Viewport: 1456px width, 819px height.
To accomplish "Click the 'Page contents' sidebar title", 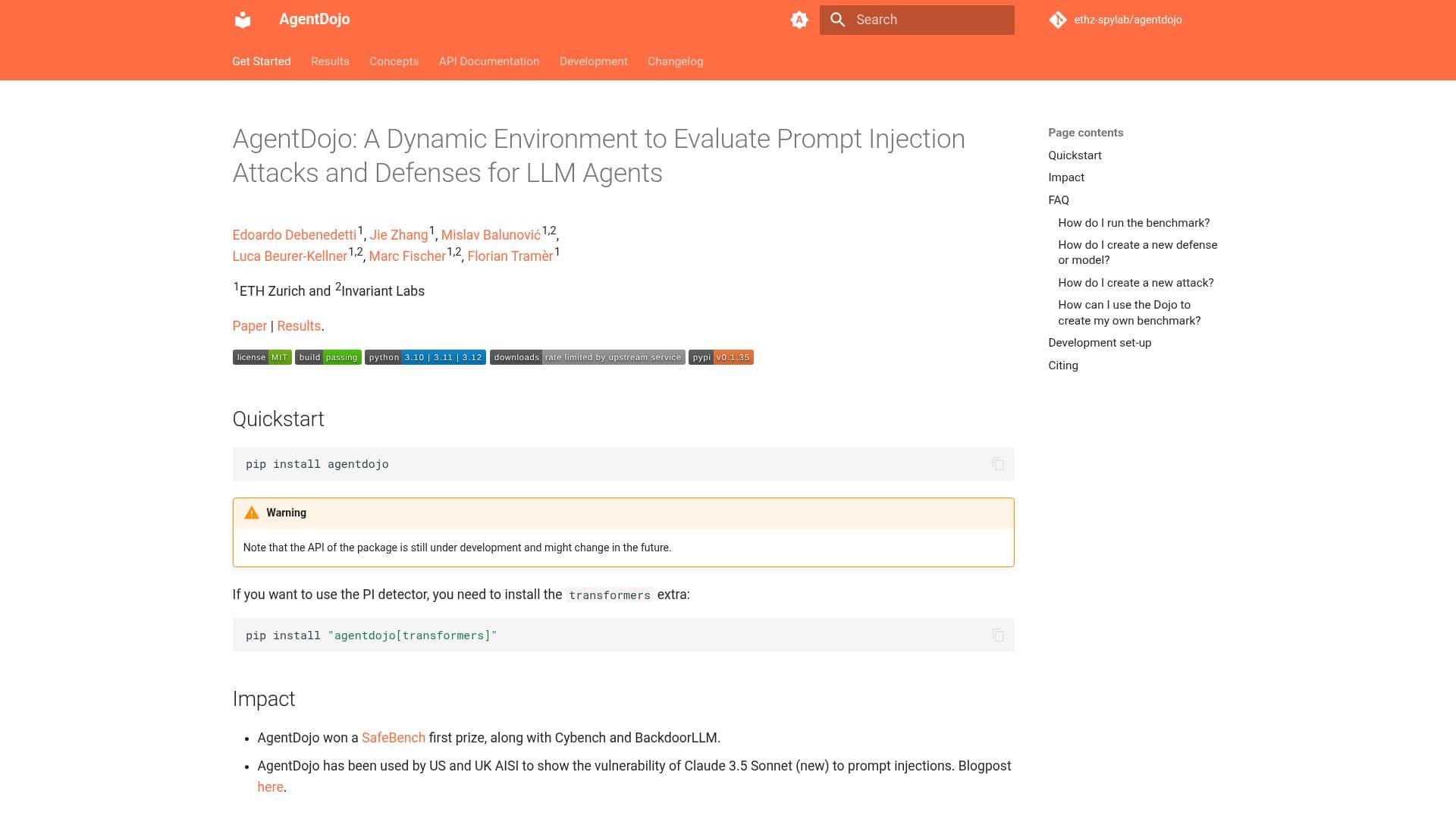I will [x=1086, y=133].
